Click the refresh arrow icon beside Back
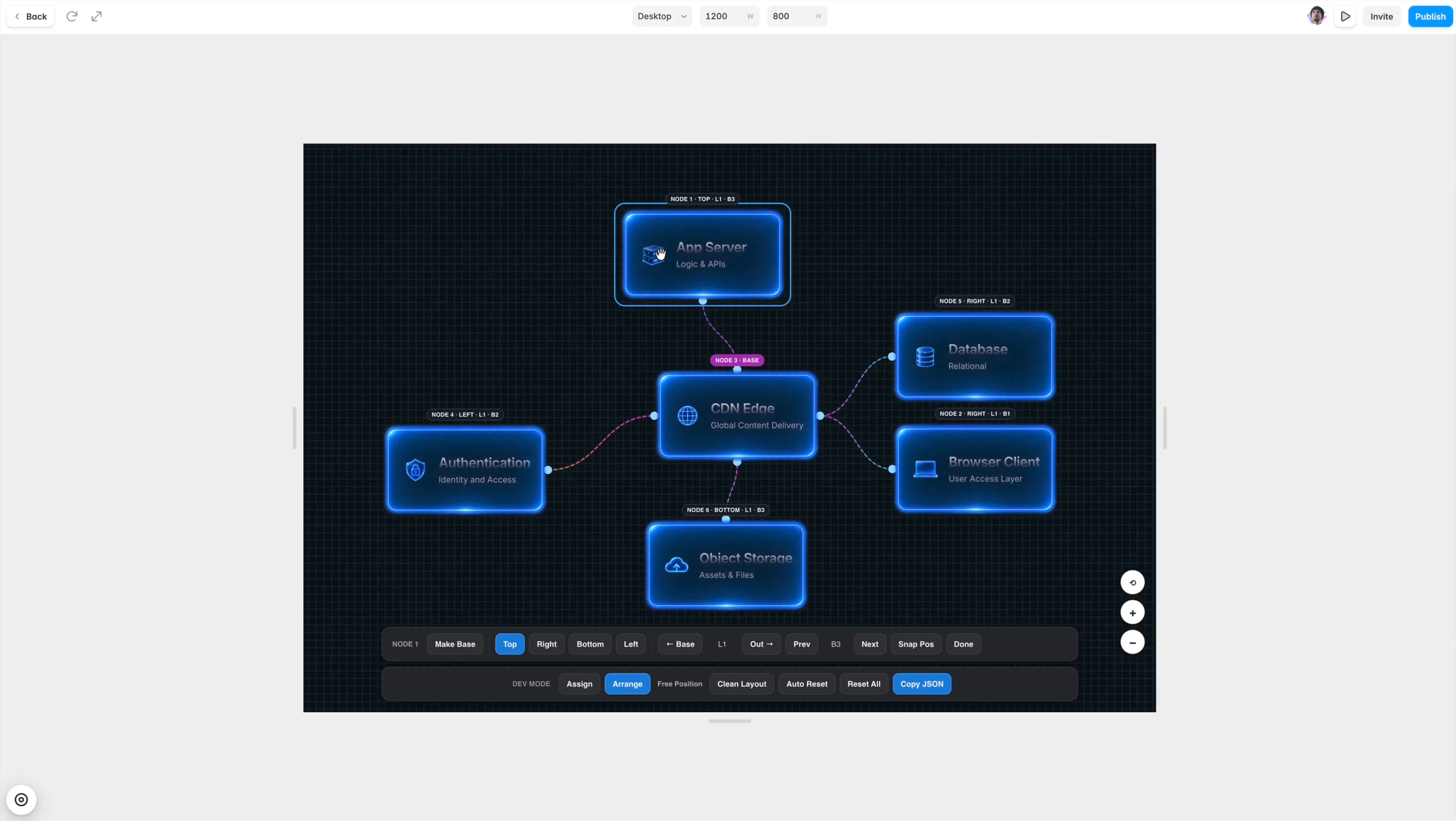1456x821 pixels. click(x=72, y=16)
